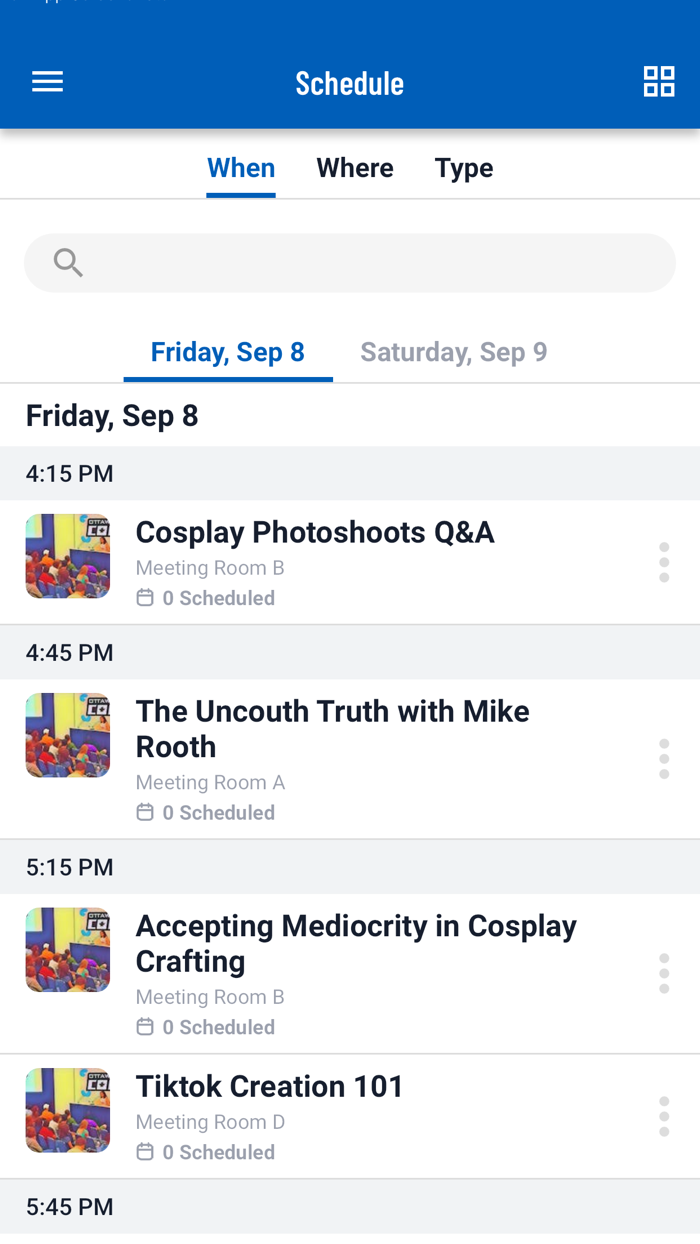
Task: Open the Tiktok Creation 101 session
Action: 270,1086
